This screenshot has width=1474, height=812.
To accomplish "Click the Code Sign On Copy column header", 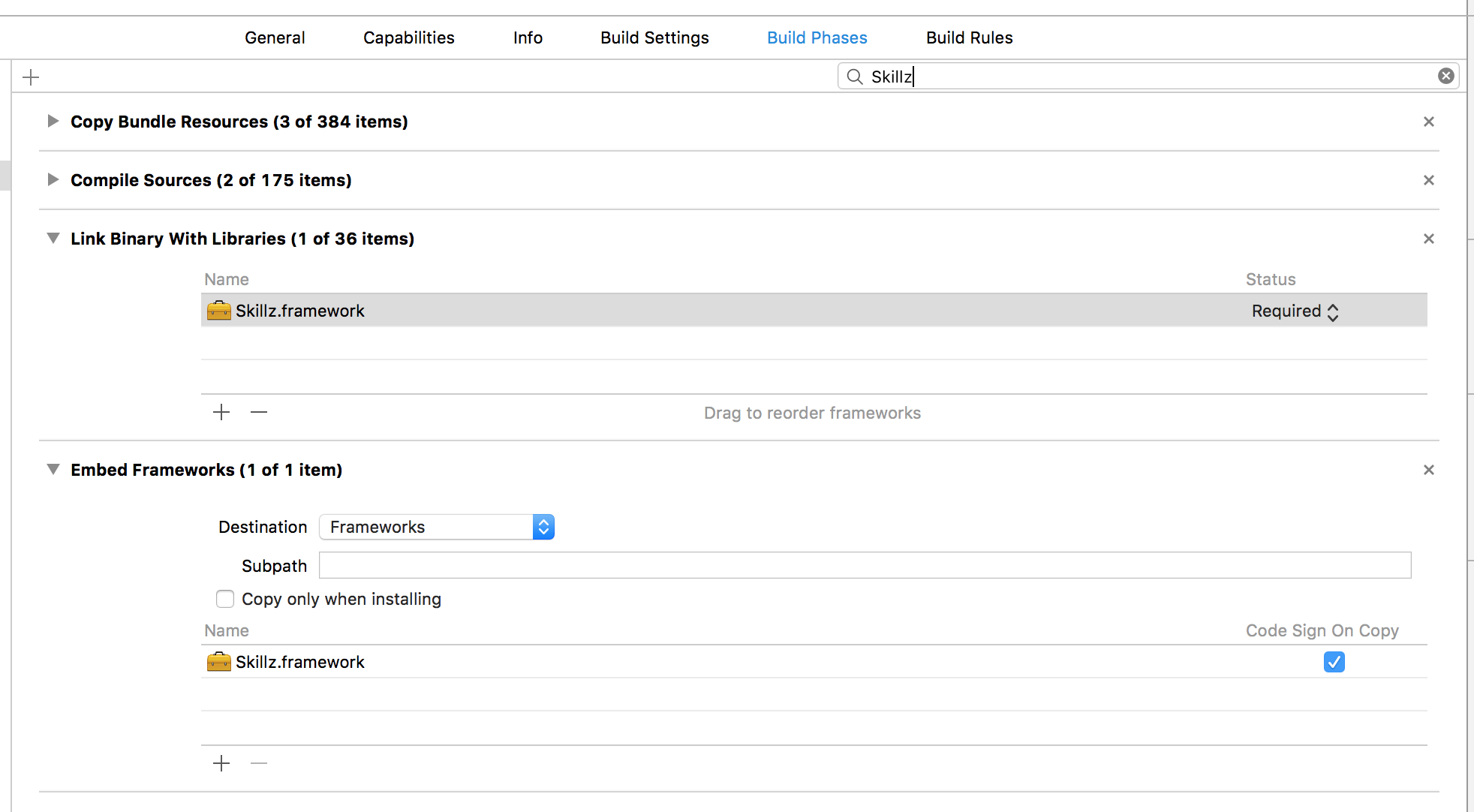I will click(x=1322, y=630).
